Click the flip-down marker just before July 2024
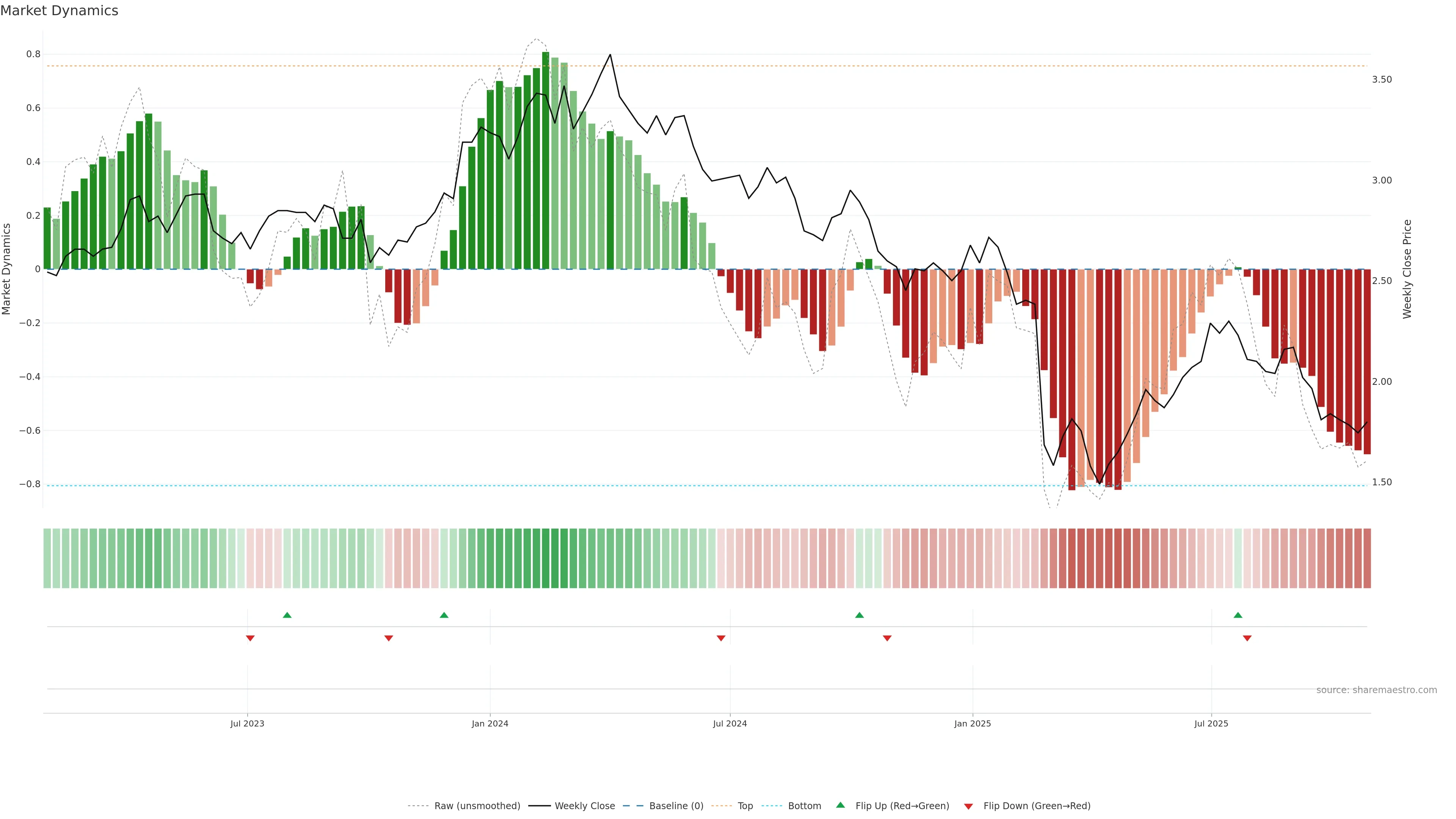1456x819 pixels. [721, 638]
